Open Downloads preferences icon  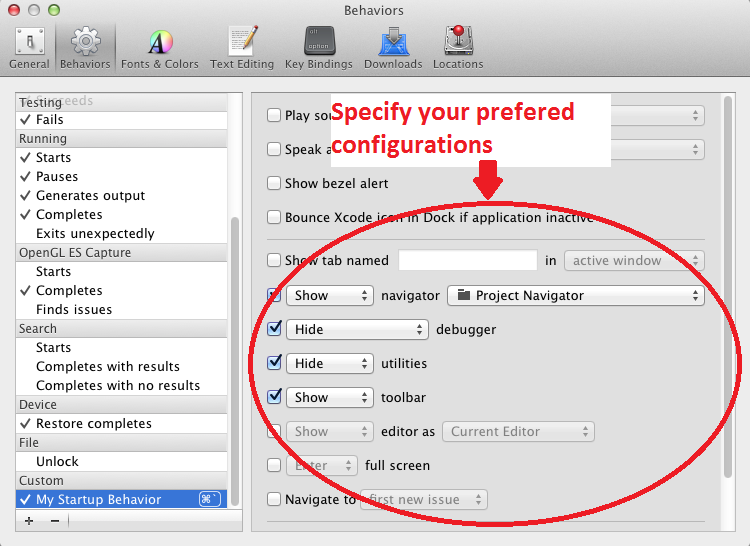(x=393, y=48)
